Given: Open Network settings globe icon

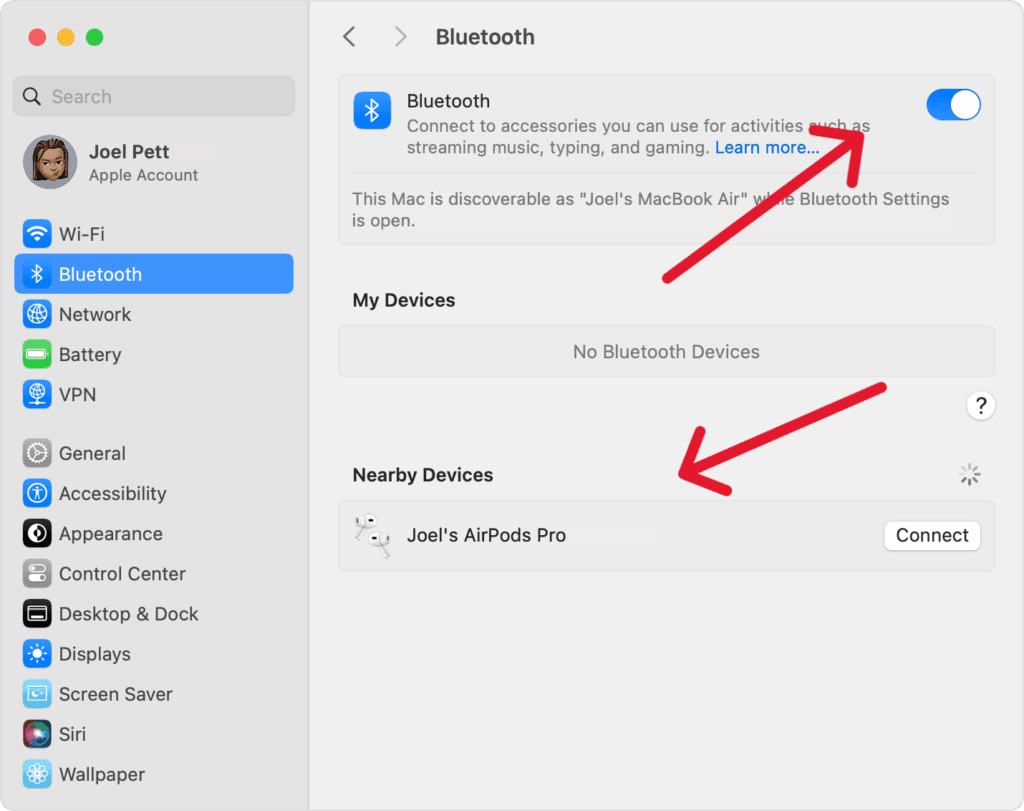Looking at the screenshot, I should [37, 314].
